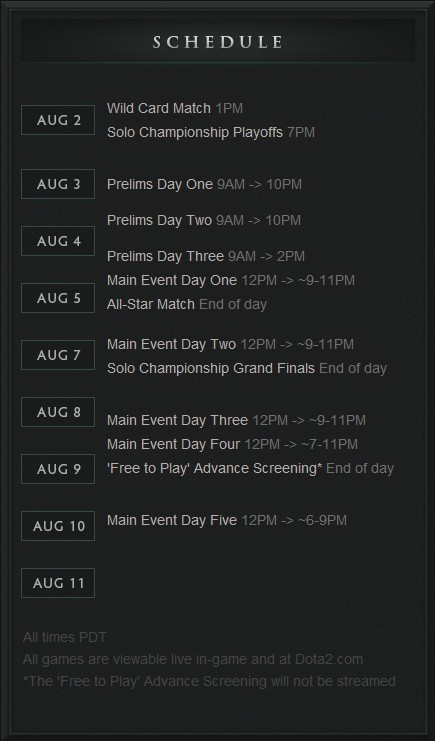Click Prelims Day Two entry

[x=204, y=220]
